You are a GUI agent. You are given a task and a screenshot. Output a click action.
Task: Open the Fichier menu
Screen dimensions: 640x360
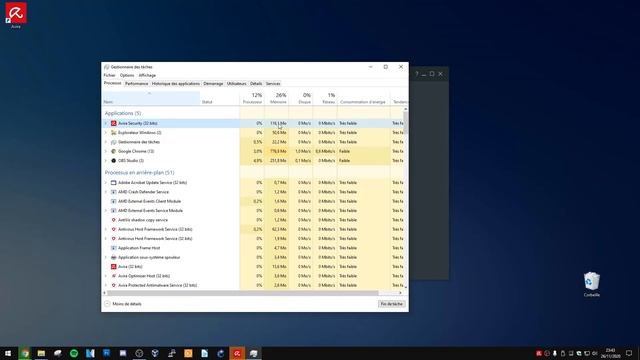(x=109, y=76)
